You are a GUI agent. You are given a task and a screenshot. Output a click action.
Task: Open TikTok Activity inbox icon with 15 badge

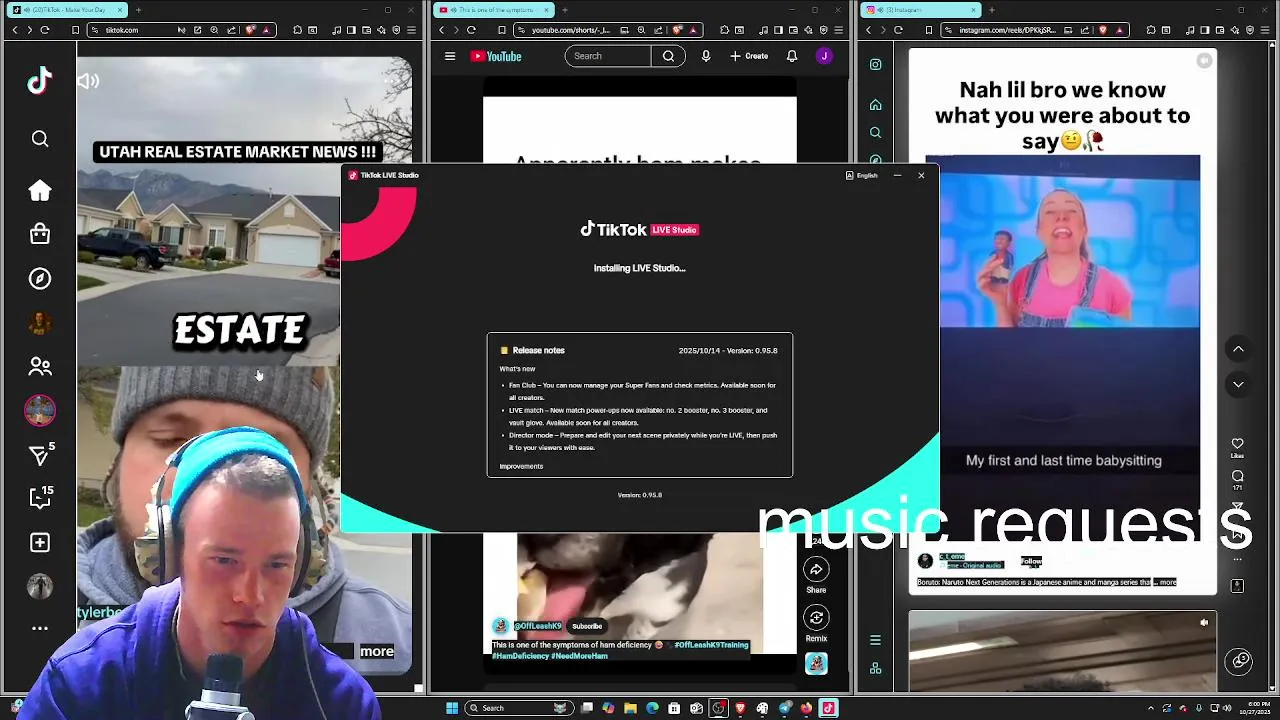(40, 498)
